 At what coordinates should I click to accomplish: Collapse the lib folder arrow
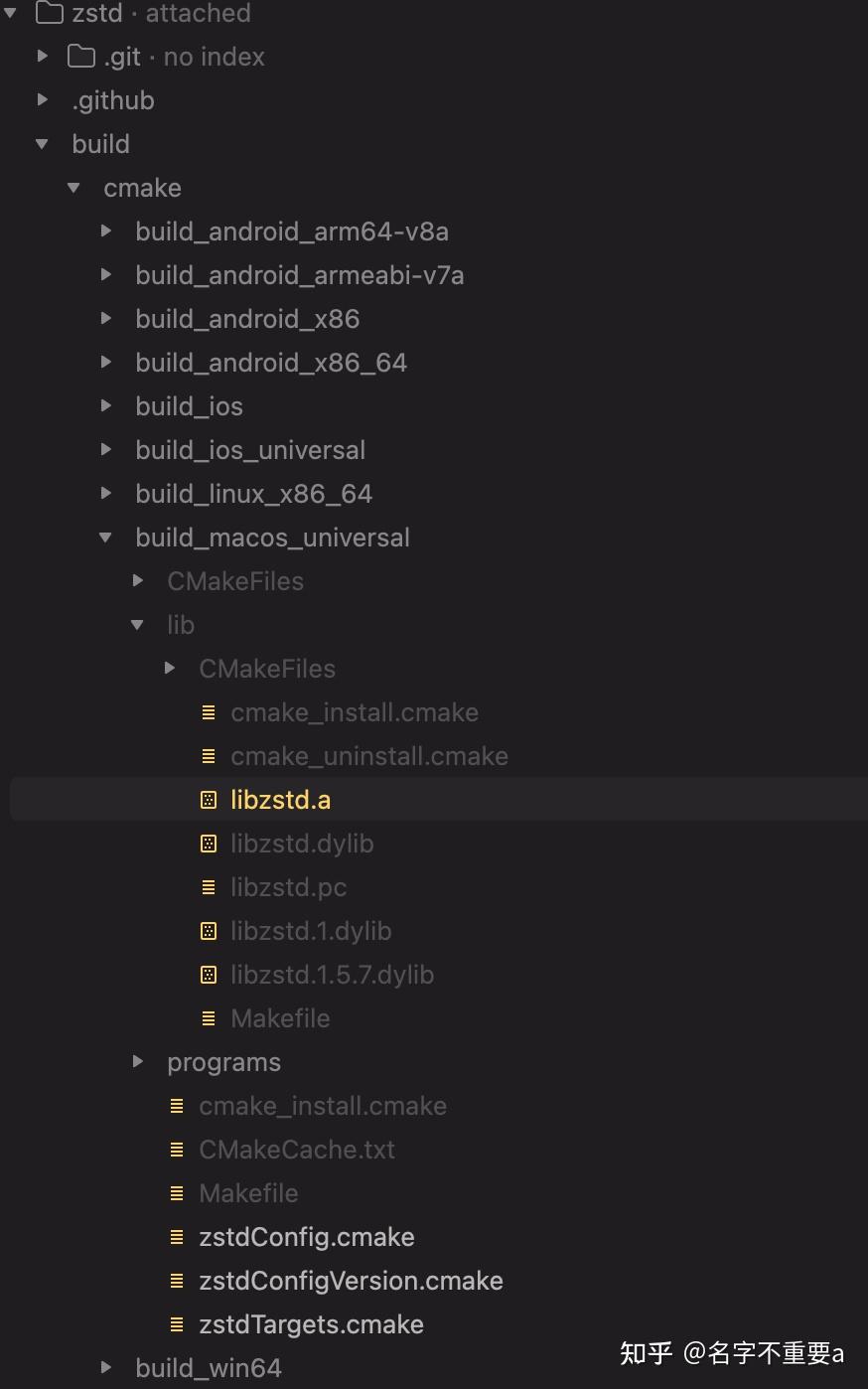click(137, 625)
